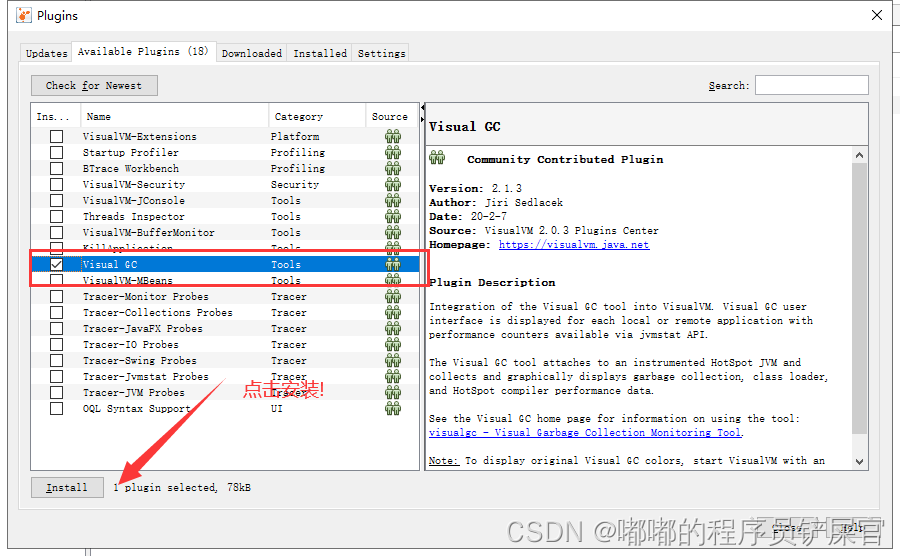This screenshot has height=556, width=900.
Task: Click description scrollbar down arrow
Action: point(859,461)
